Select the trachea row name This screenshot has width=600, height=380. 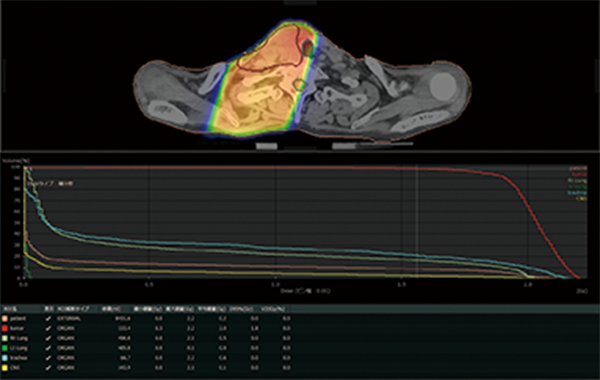[x=18, y=358]
